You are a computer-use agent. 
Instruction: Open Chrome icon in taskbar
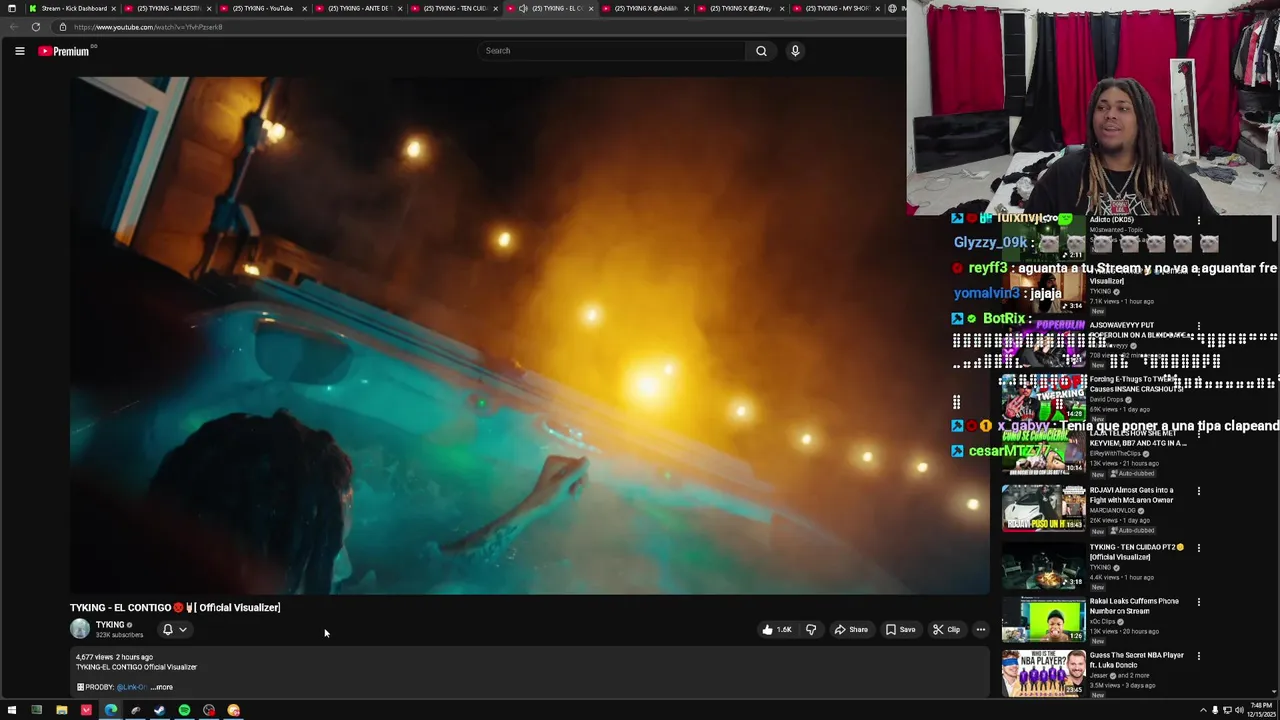tap(233, 710)
